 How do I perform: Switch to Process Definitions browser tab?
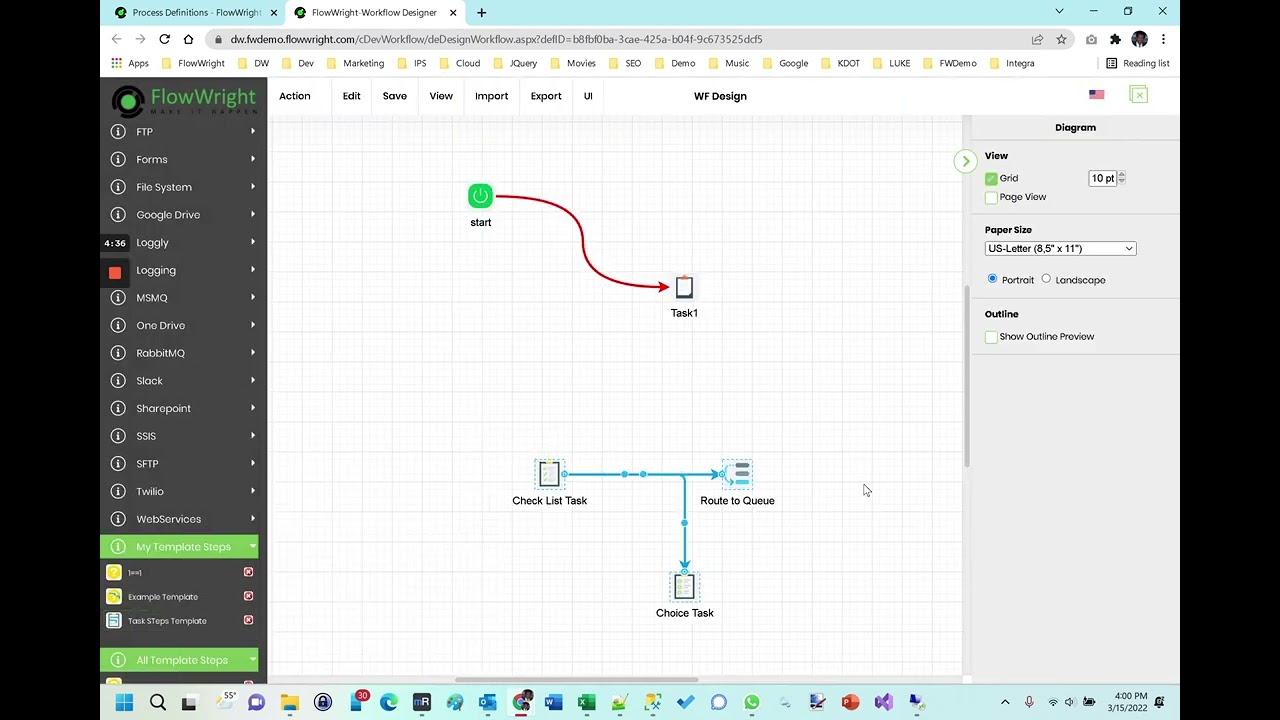195,12
